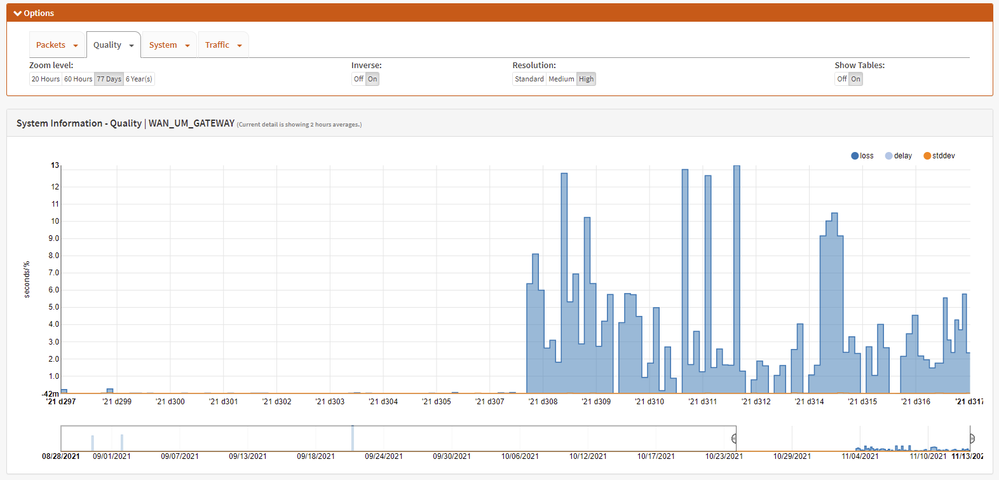Turn Inverse On
This screenshot has width=999, height=480.
373,79
